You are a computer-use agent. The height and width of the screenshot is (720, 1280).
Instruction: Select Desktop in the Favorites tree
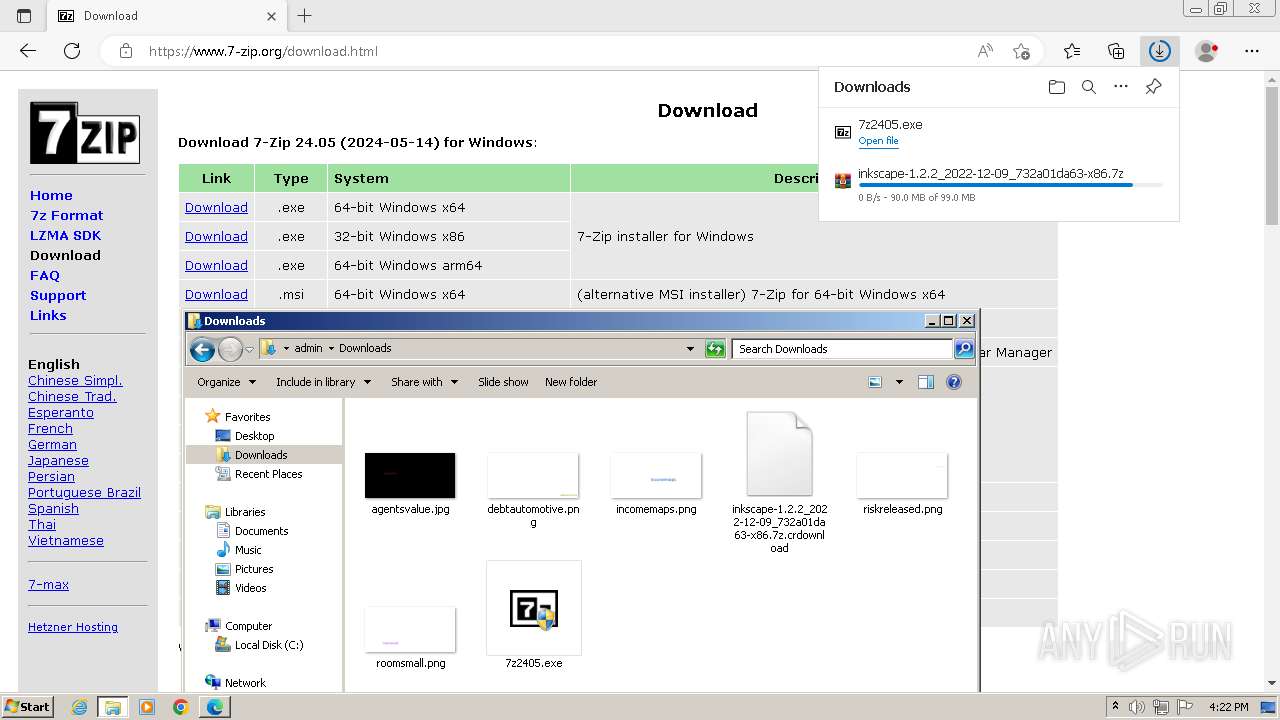pyautogui.click(x=254, y=436)
